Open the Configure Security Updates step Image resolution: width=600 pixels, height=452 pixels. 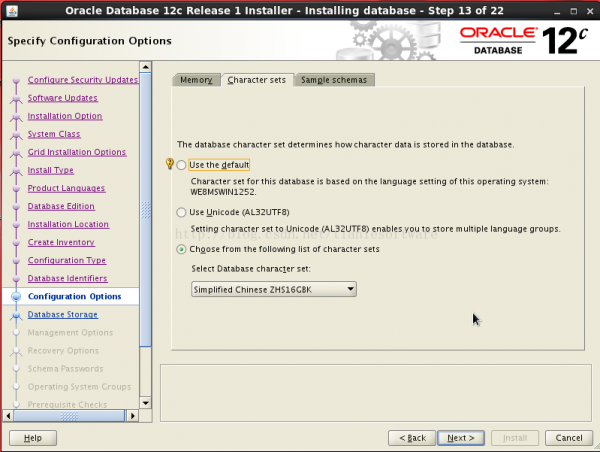83,80
